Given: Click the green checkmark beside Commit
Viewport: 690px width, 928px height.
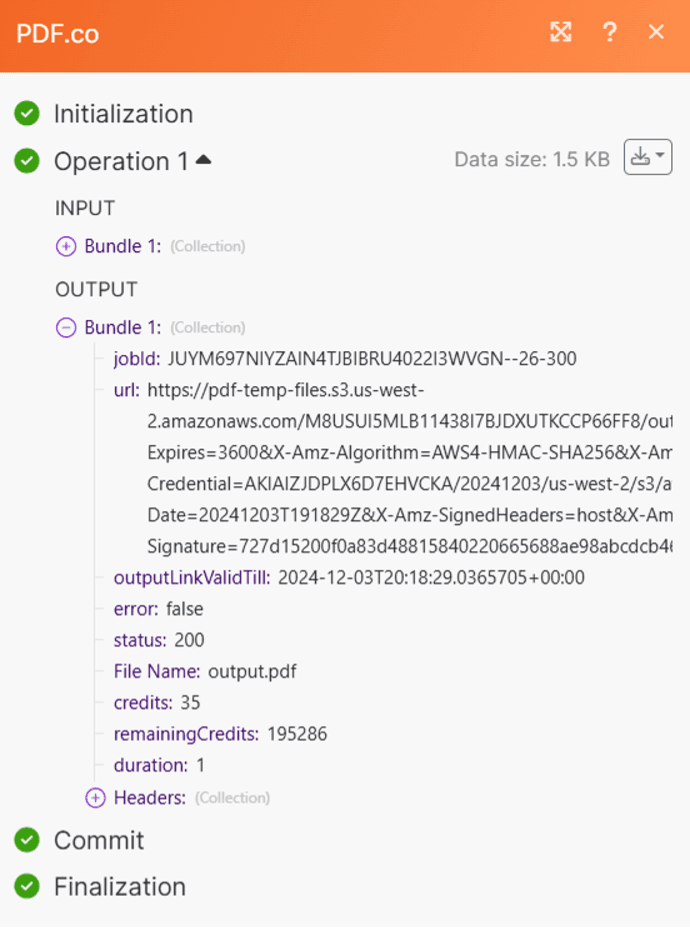Looking at the screenshot, I should tap(27, 840).
